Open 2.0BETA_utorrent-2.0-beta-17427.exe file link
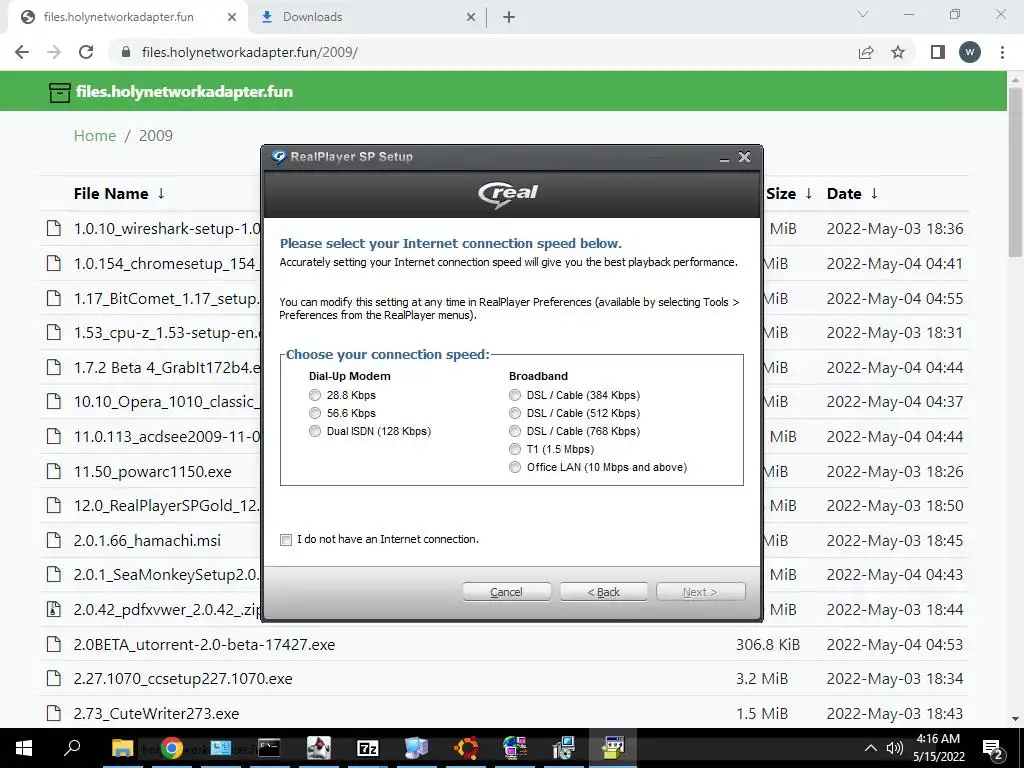This screenshot has width=1024, height=768. tap(204, 645)
